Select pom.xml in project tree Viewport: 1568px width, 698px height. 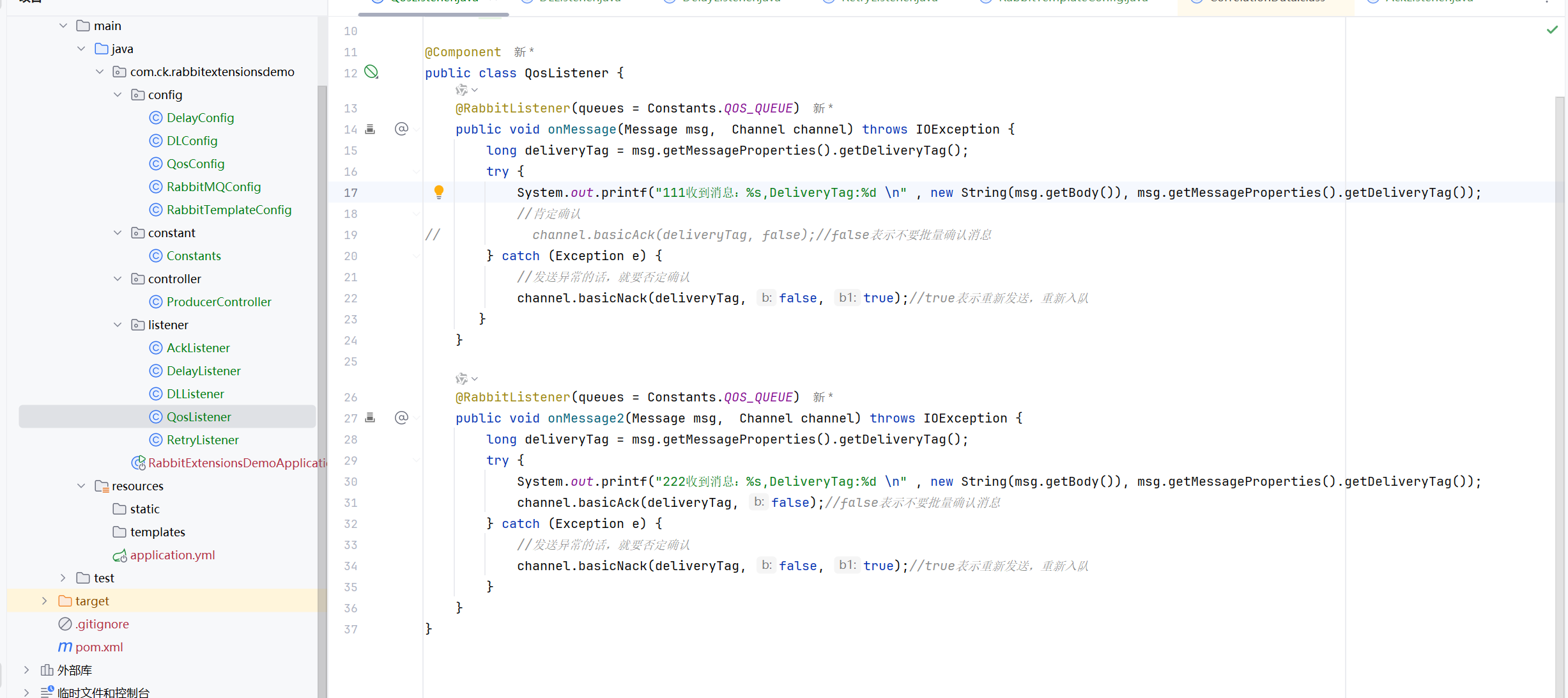coord(98,647)
